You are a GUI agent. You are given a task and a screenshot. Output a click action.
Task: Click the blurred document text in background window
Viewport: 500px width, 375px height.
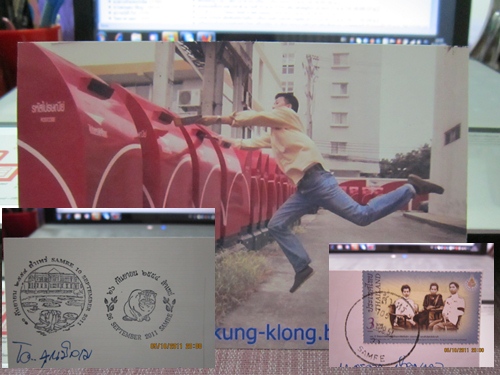pyautogui.click(x=267, y=12)
